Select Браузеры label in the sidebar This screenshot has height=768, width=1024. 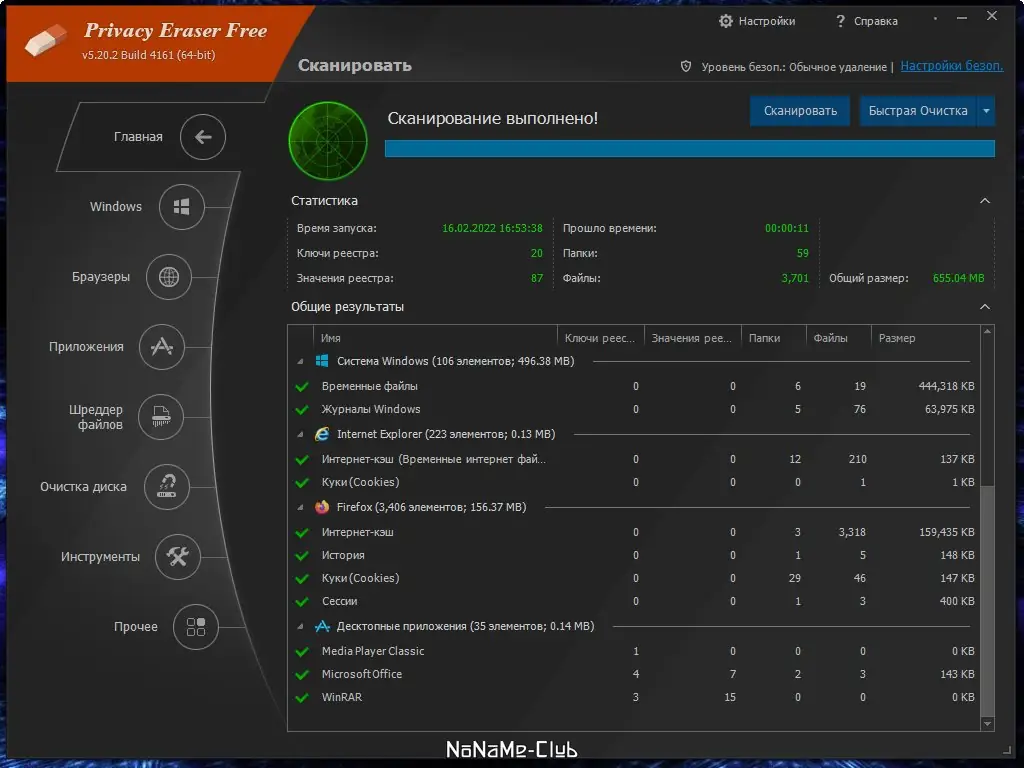click(x=101, y=276)
